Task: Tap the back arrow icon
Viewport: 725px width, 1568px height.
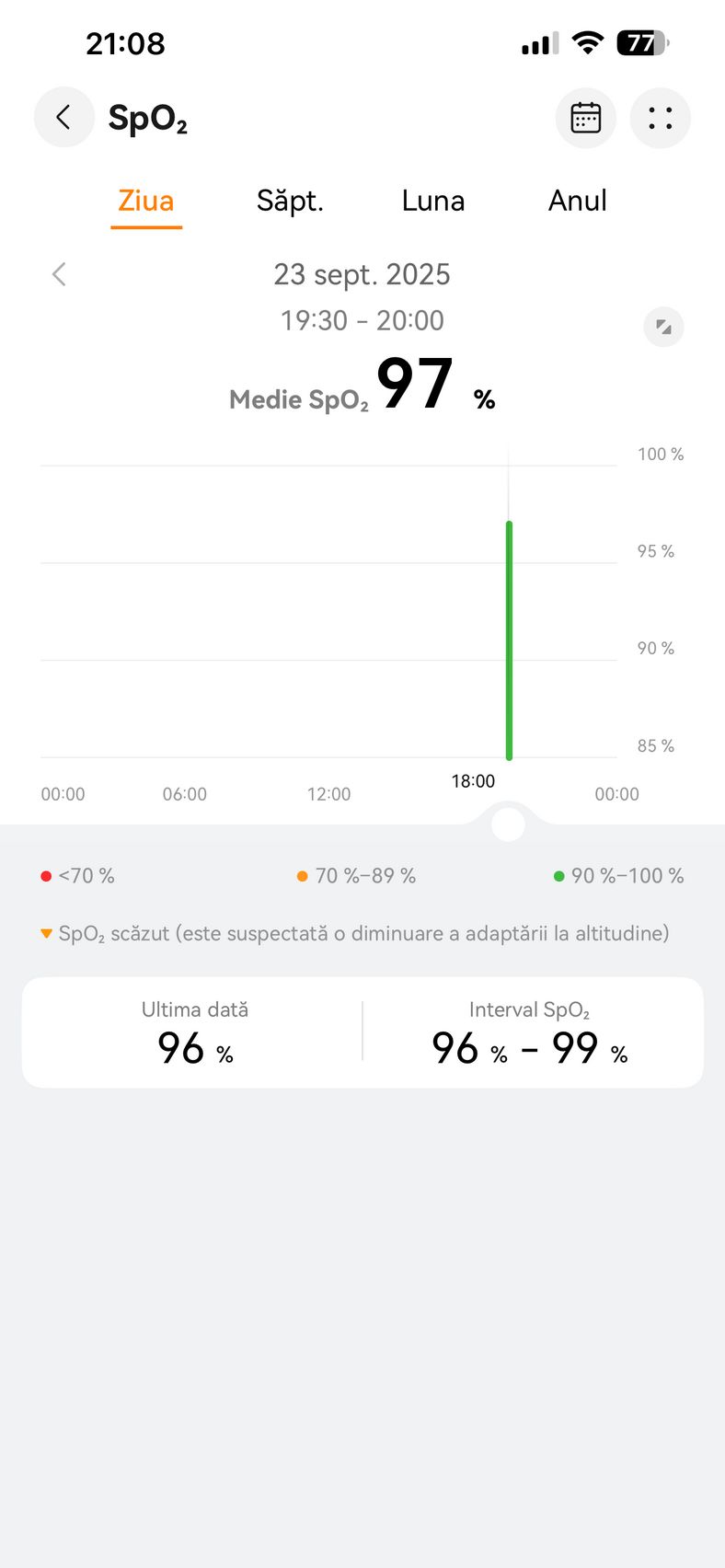Action: coord(63,118)
